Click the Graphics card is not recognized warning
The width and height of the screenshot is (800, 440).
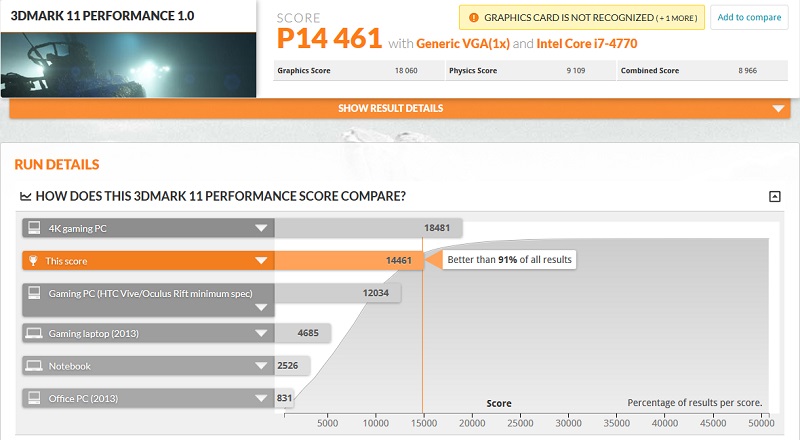(582, 18)
